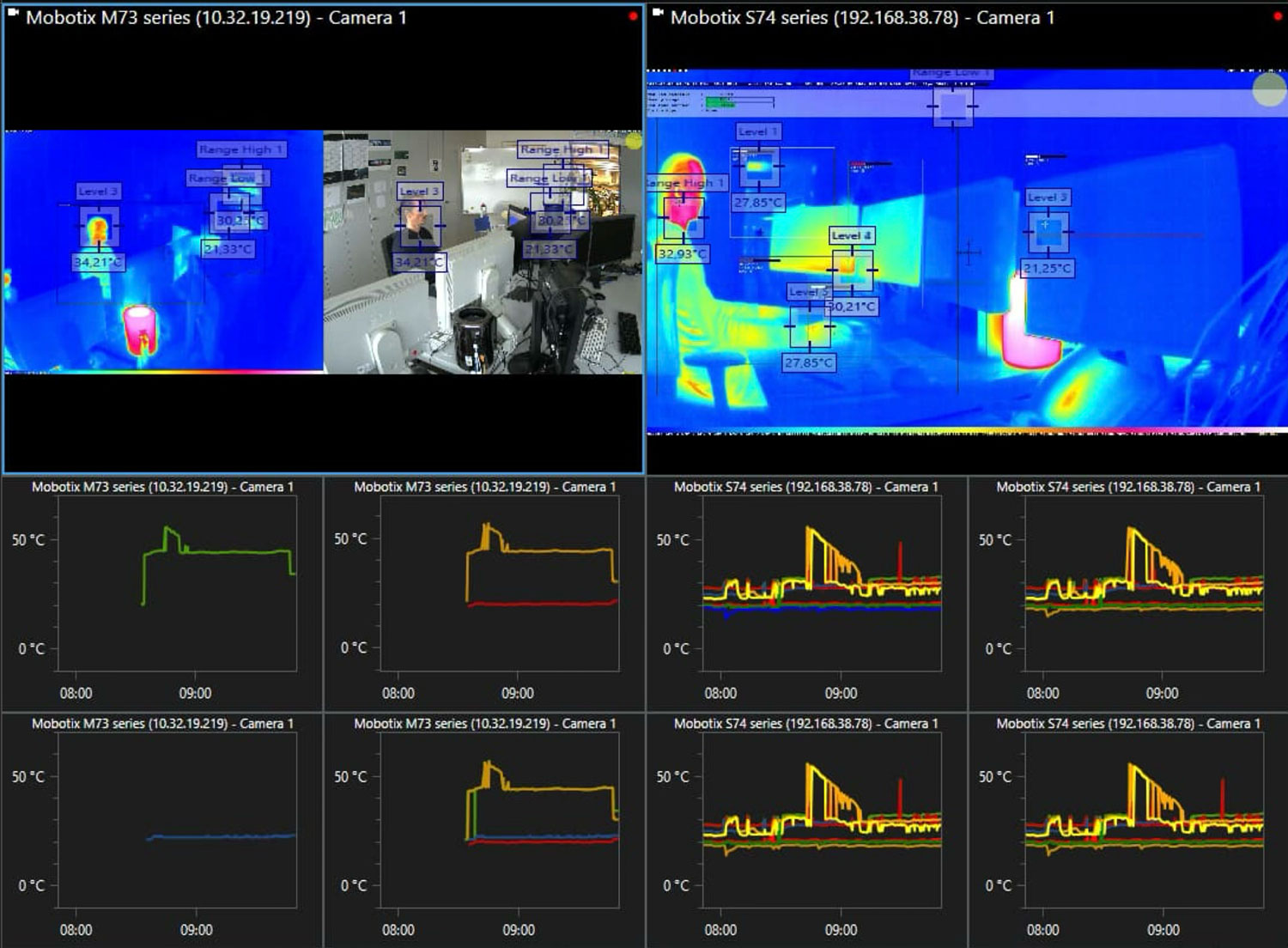This screenshot has height=948, width=1288.
Task: Click the yellow dot on M73 visual image
Action: click(x=634, y=141)
